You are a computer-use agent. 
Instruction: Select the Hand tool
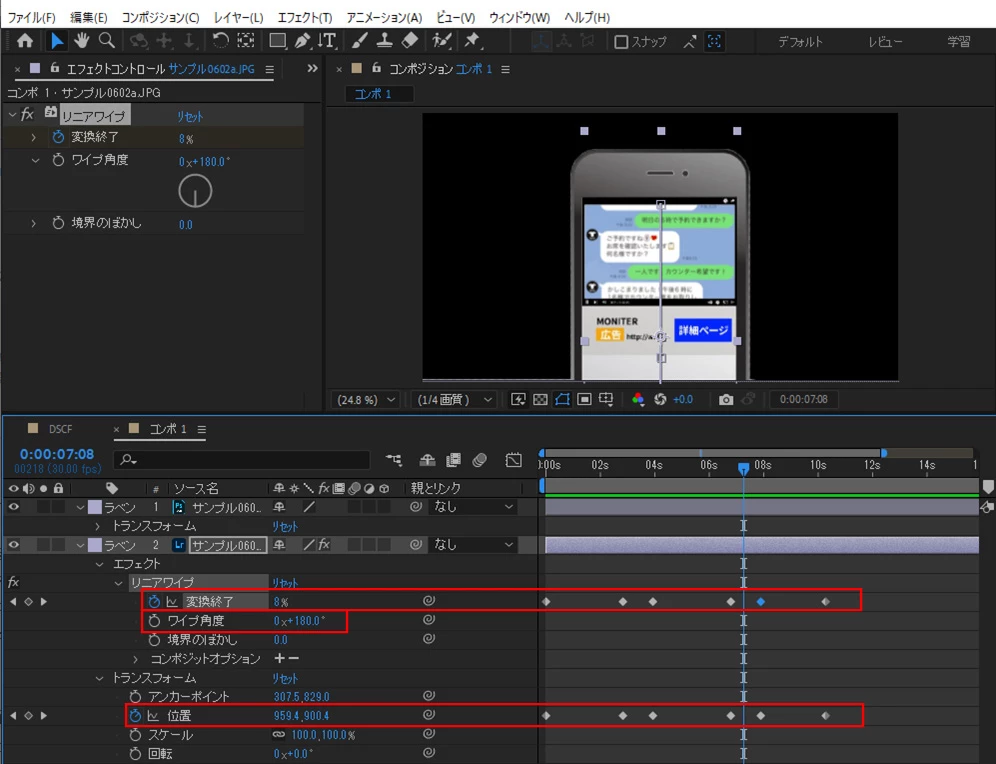click(81, 41)
